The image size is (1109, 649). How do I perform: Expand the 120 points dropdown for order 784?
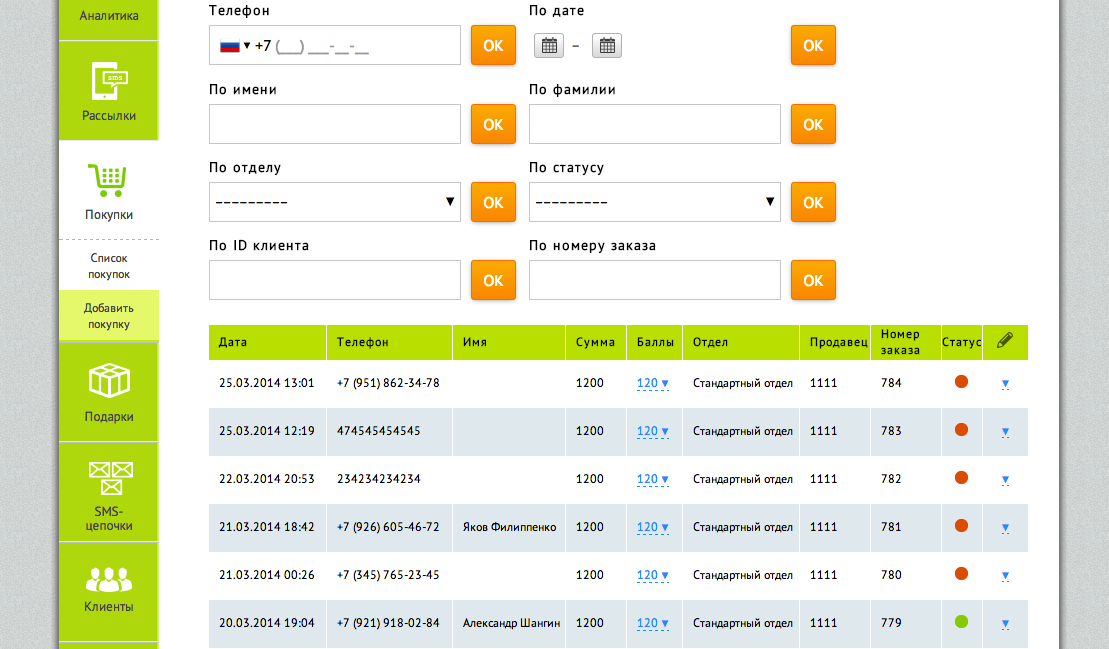[x=653, y=384]
